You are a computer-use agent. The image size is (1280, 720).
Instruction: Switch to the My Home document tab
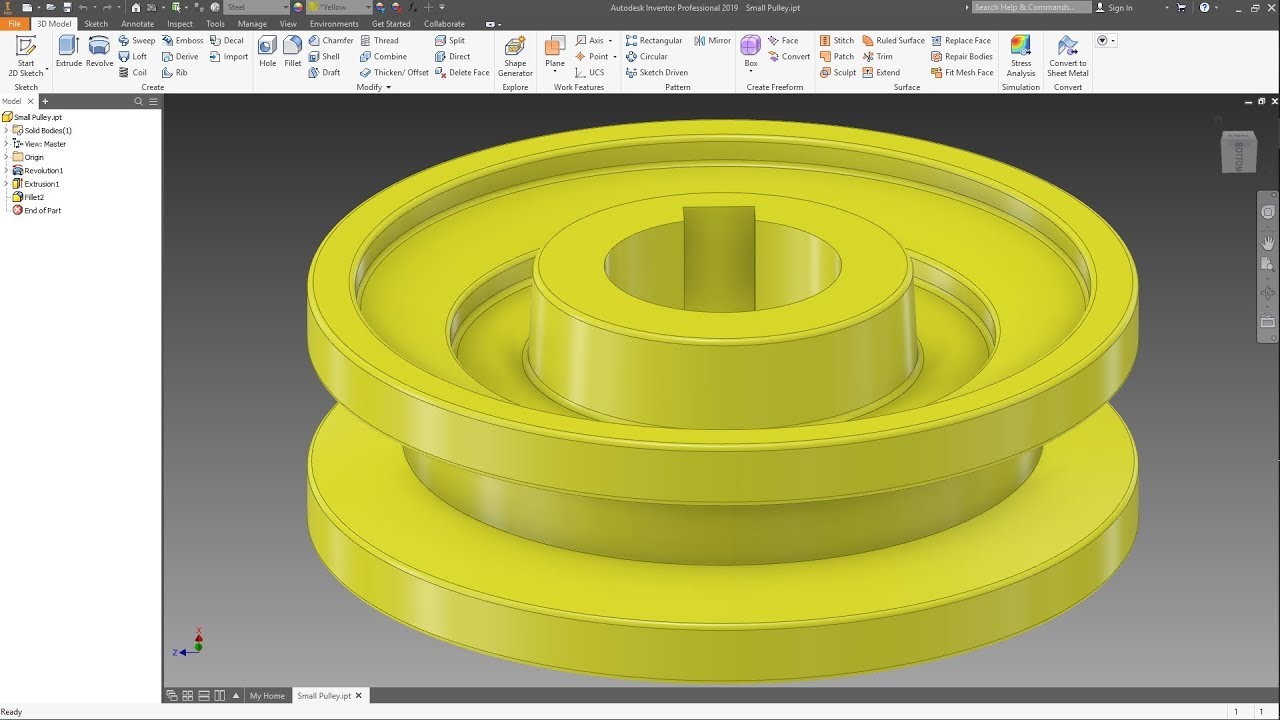[x=267, y=696]
